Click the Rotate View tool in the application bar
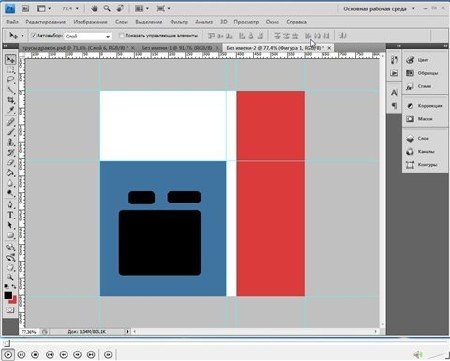The width and height of the screenshot is (450, 361). 120,9
